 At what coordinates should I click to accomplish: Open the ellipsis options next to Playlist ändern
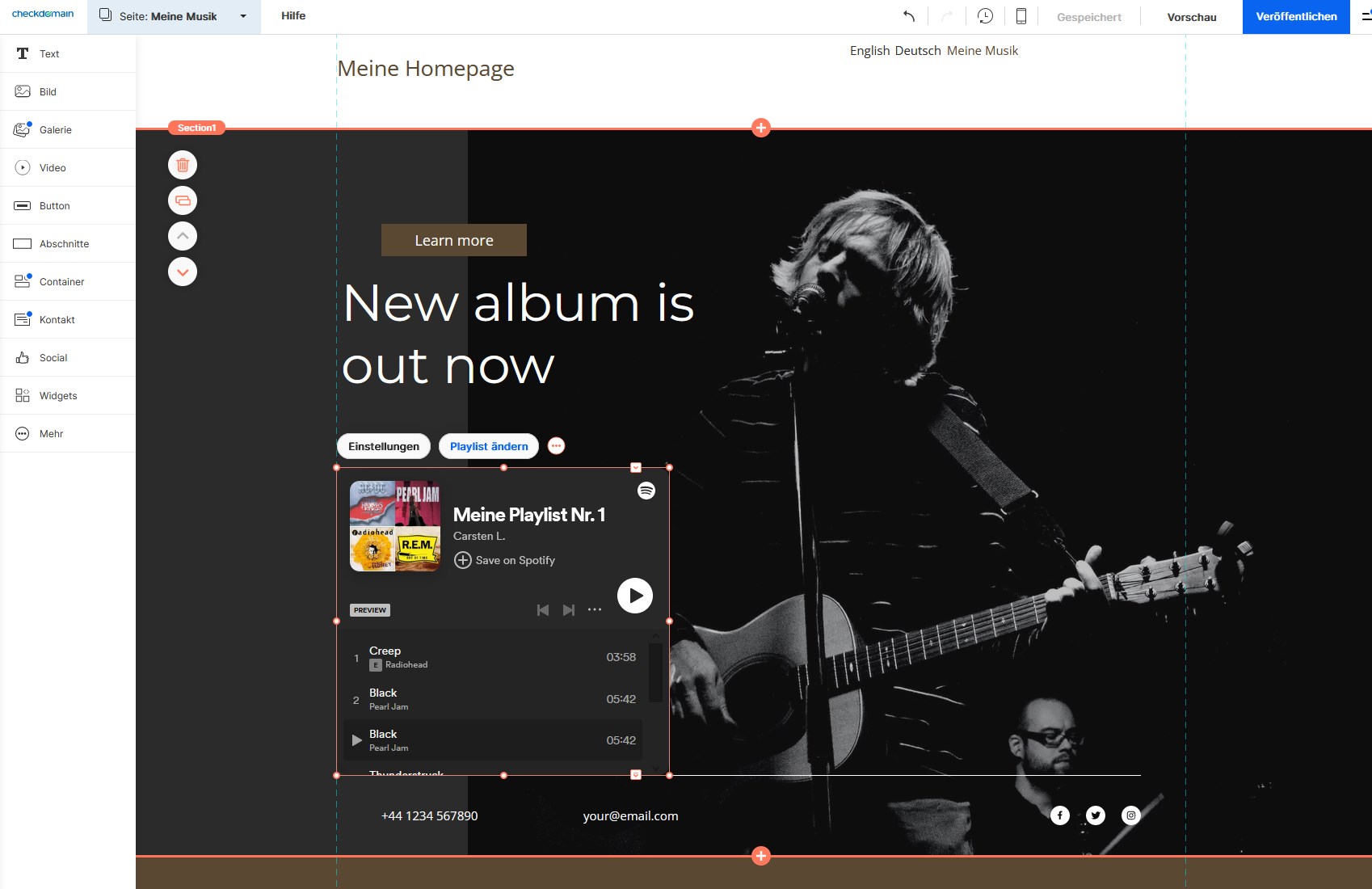pos(556,445)
